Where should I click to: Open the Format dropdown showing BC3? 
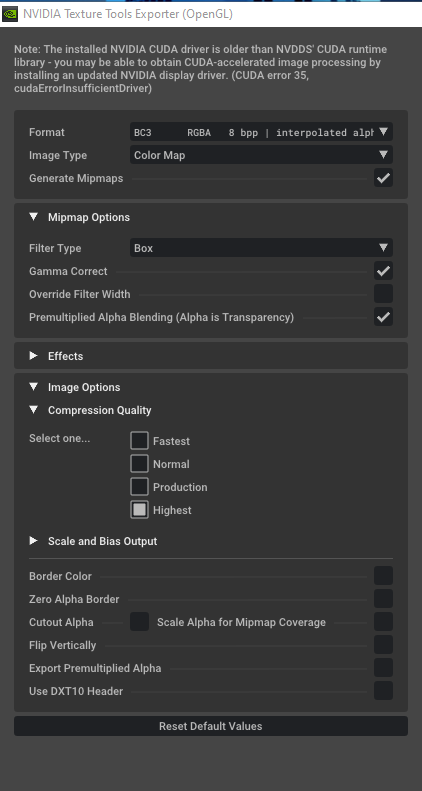261,132
